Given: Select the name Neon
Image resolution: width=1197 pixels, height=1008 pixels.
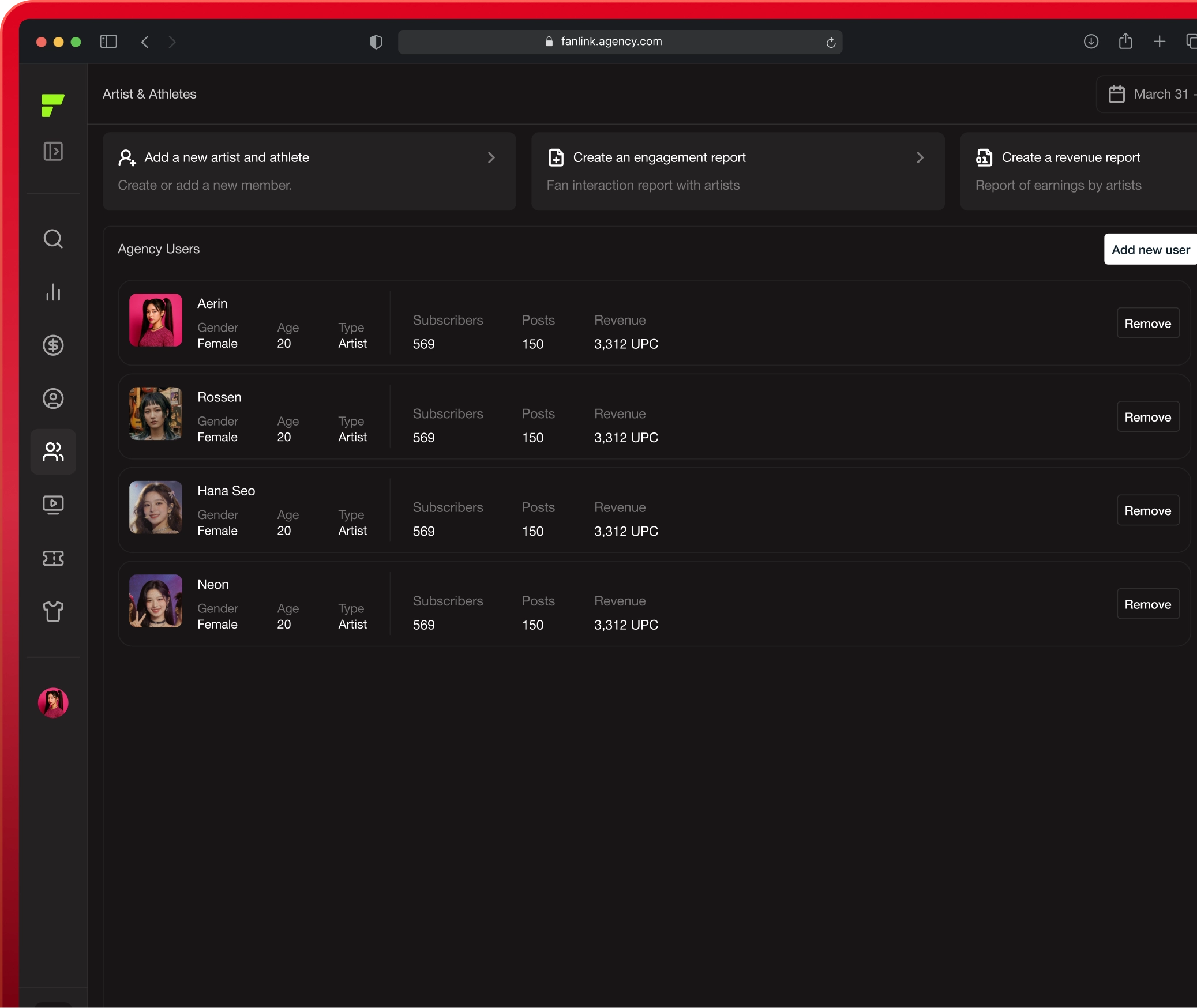Looking at the screenshot, I should tap(213, 584).
